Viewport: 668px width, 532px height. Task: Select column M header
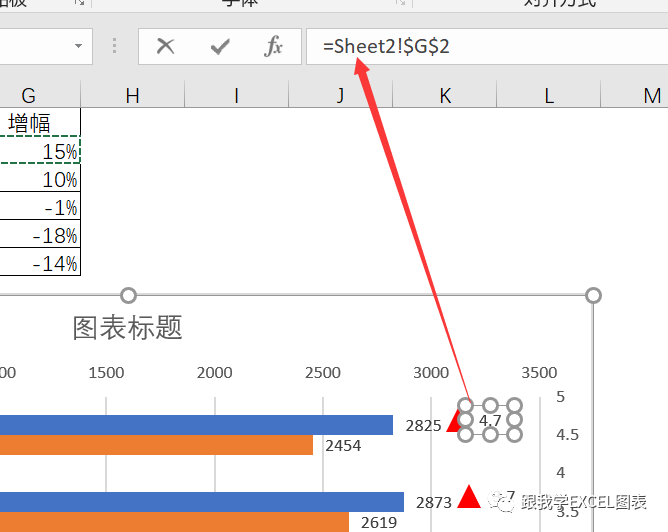coord(635,95)
